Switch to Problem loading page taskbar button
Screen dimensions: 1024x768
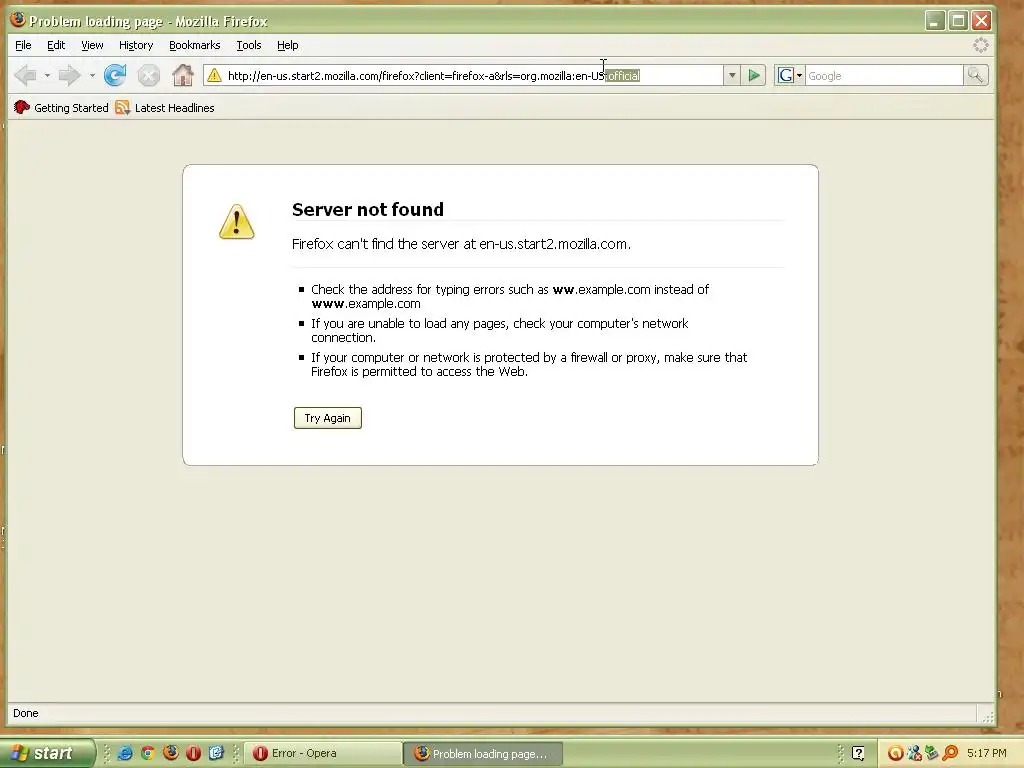pyautogui.click(x=483, y=754)
